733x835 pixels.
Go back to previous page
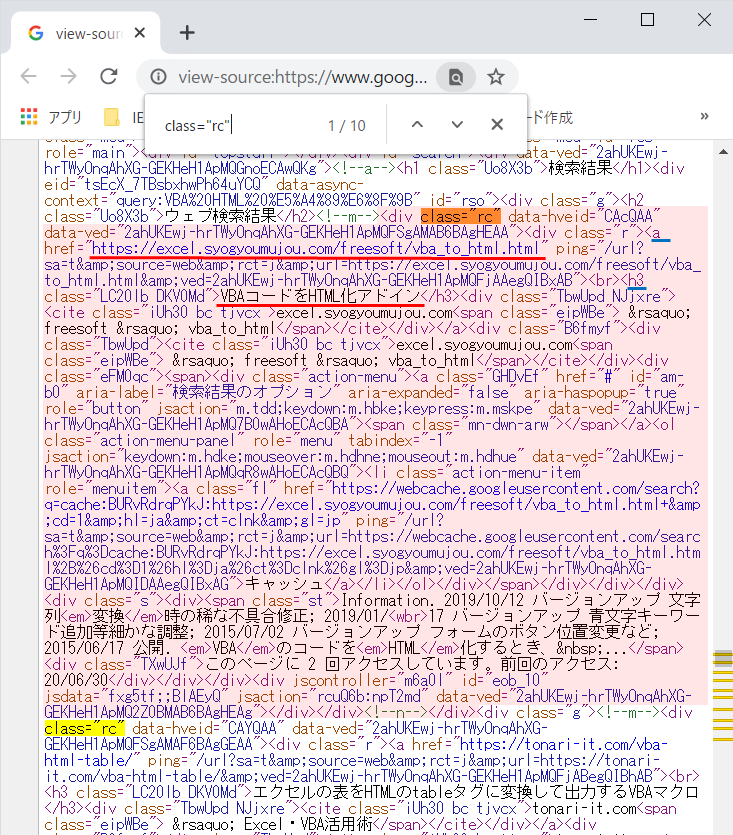pos(29,77)
